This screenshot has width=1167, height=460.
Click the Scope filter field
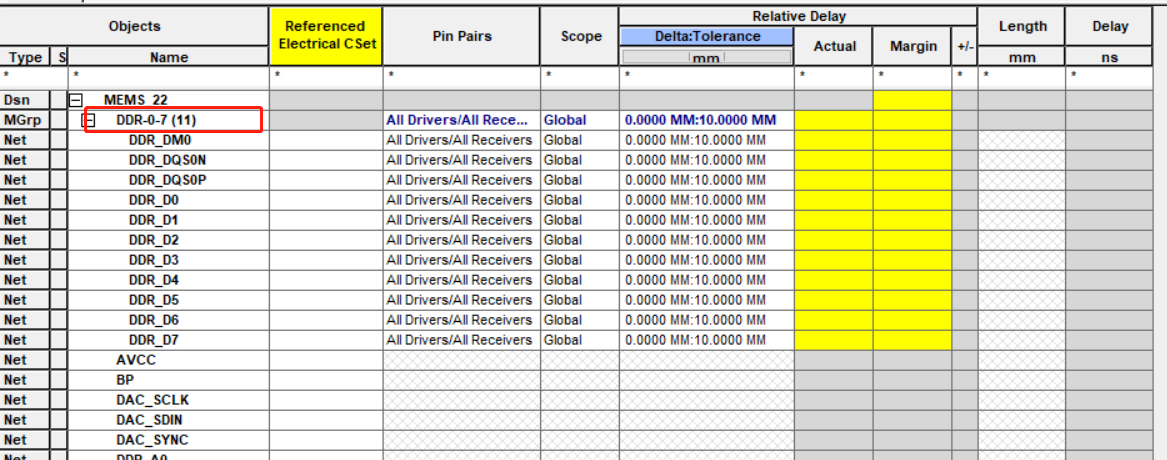[x=581, y=77]
